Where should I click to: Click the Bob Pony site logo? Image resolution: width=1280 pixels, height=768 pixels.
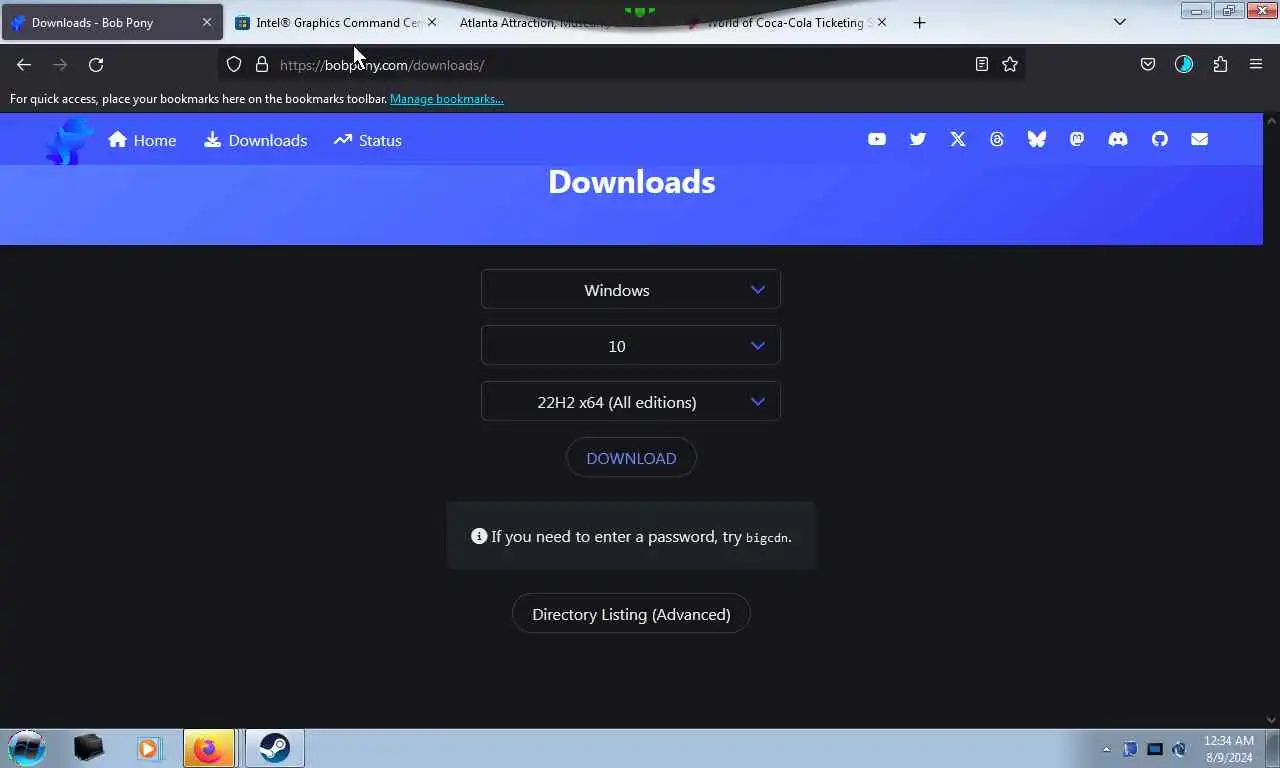(69, 141)
